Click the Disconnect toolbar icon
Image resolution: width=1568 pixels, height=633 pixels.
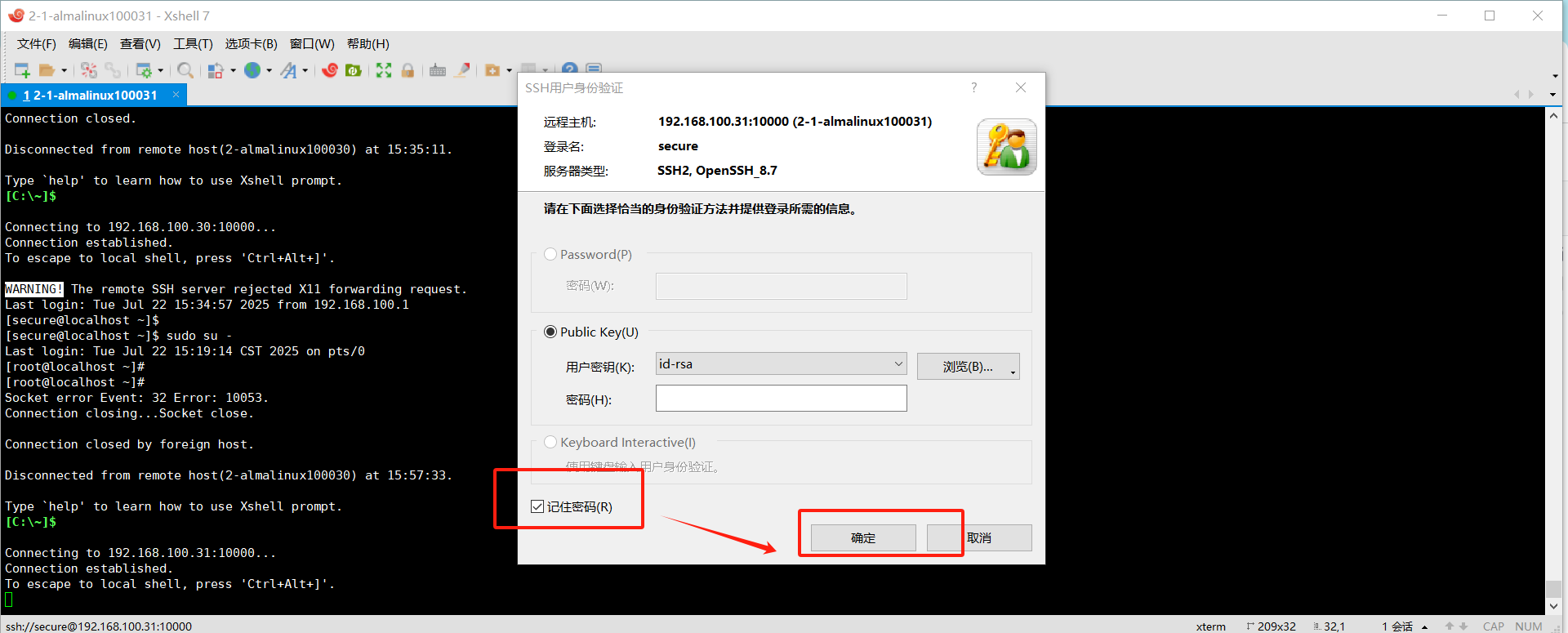pos(89,70)
